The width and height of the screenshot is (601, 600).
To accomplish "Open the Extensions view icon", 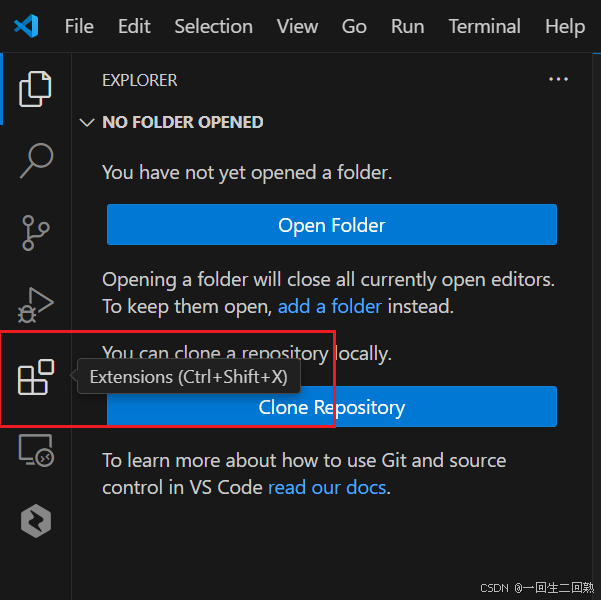I will pos(35,377).
